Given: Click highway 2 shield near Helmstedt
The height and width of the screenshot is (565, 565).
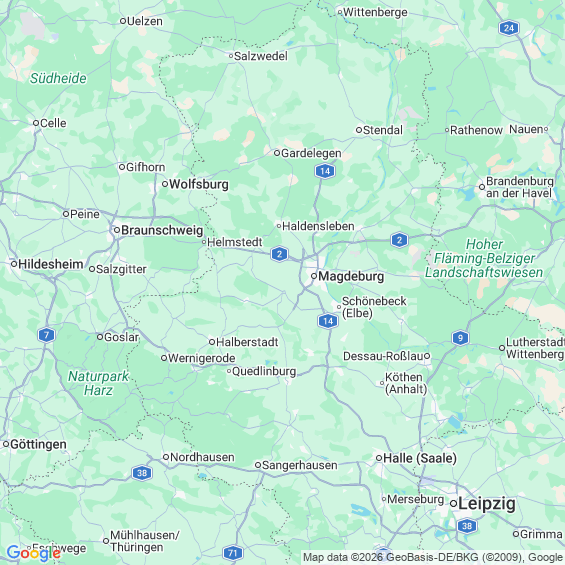Looking at the screenshot, I should tap(279, 254).
